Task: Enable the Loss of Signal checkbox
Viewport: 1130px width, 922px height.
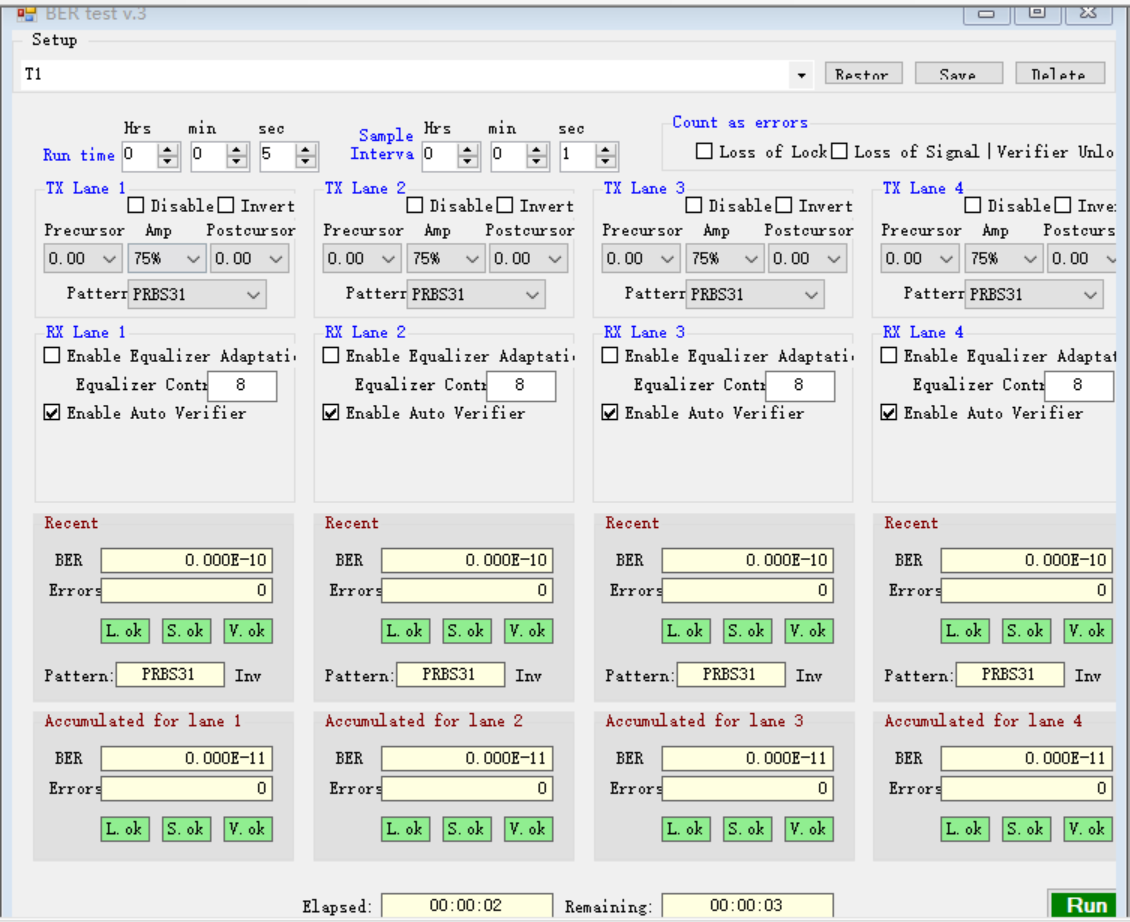Action: (x=840, y=152)
